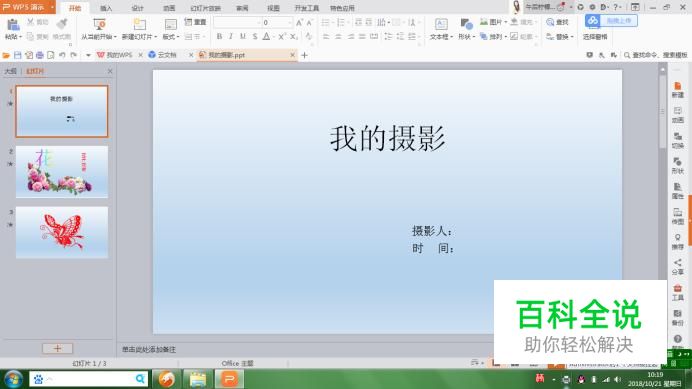Select slide 3 thumbnail with red butterfly
Screen dimensions: 692x389
[62, 232]
